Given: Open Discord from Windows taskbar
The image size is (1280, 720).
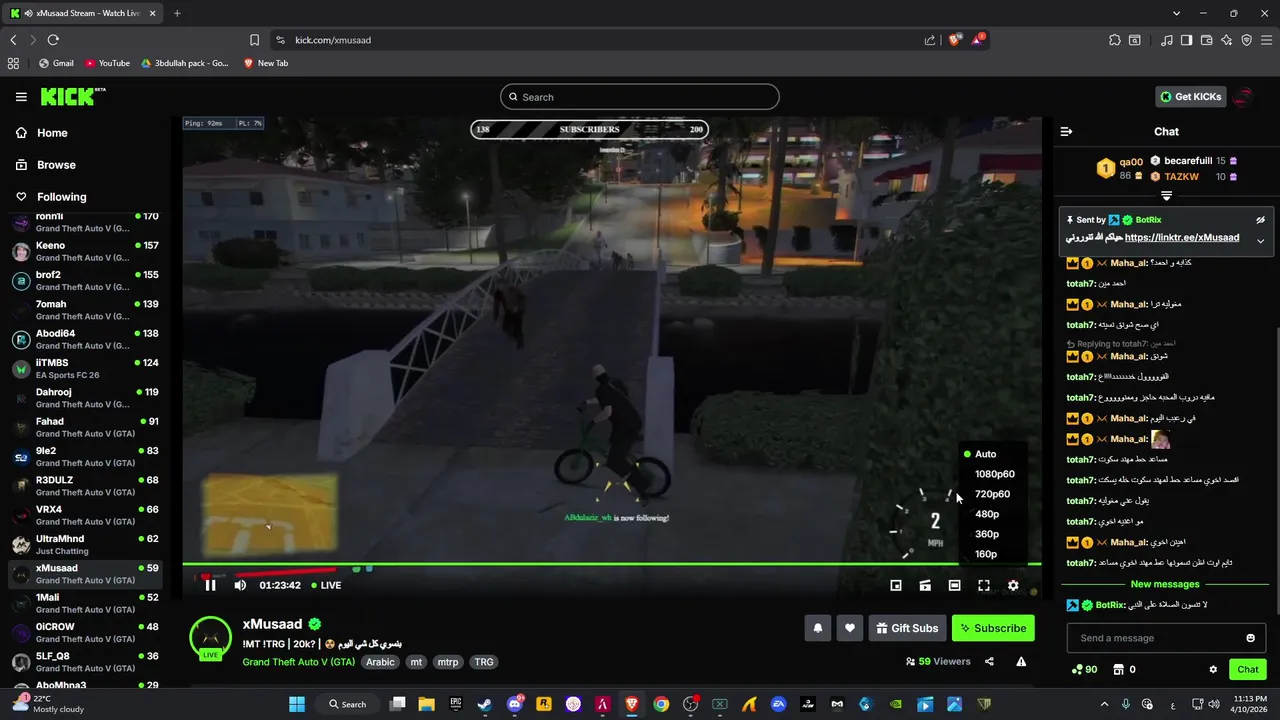Looking at the screenshot, I should click(514, 704).
